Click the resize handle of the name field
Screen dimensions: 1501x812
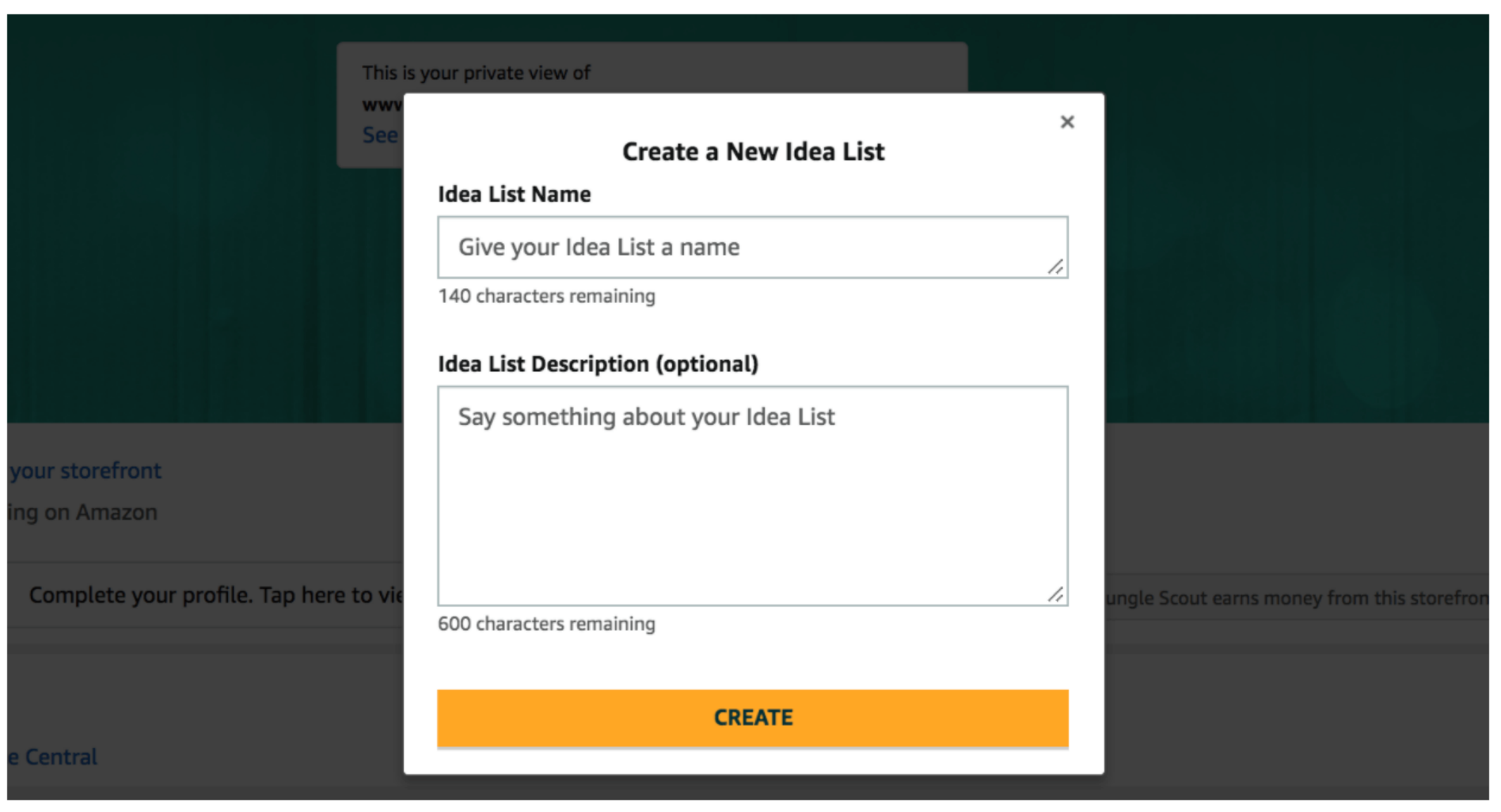click(x=1055, y=267)
